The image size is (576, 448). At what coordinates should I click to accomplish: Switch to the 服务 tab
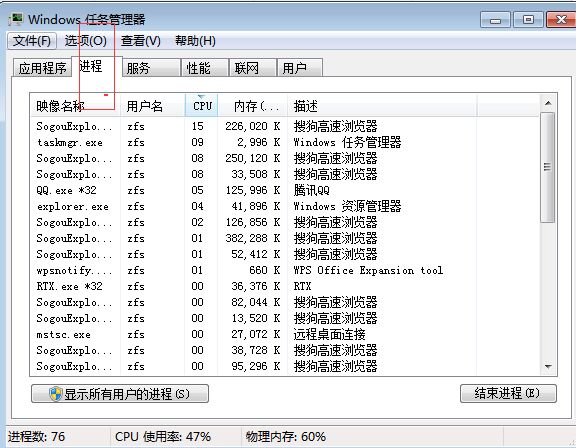(x=151, y=68)
